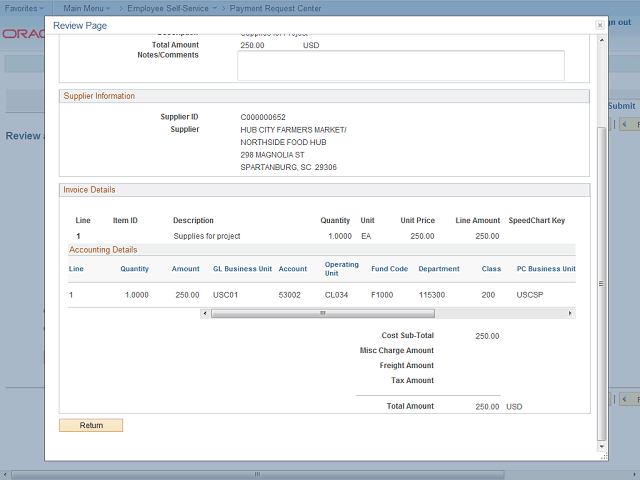Screen dimensions: 640x480
Task: Click the Return button
Action: (x=91, y=425)
